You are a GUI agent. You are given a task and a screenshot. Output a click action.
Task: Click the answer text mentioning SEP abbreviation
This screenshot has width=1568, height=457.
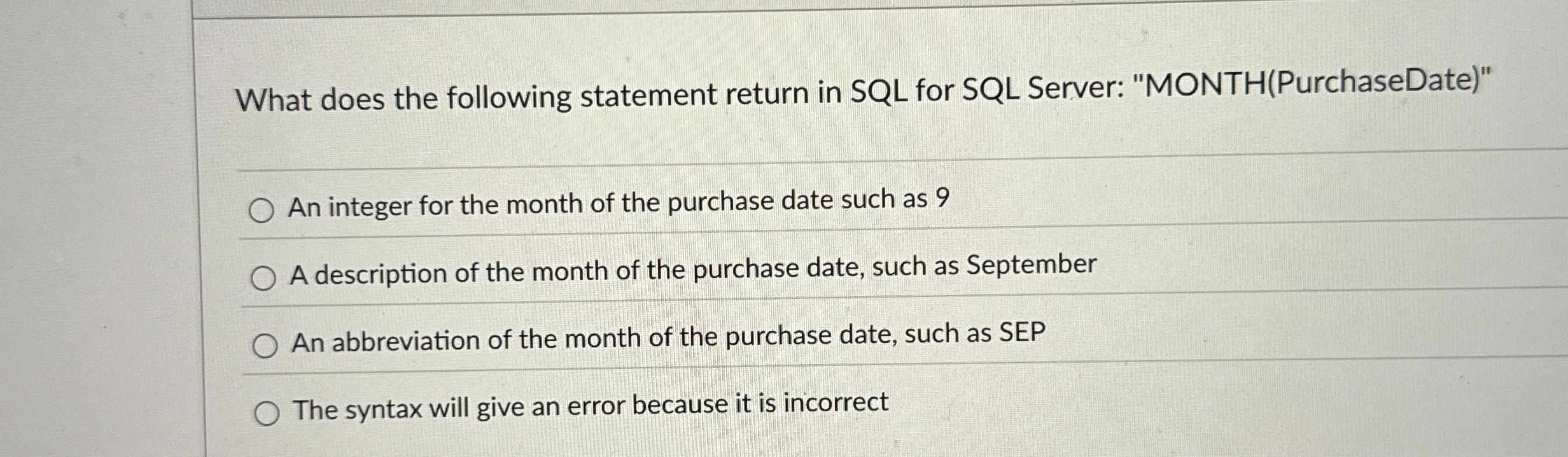pos(668,342)
